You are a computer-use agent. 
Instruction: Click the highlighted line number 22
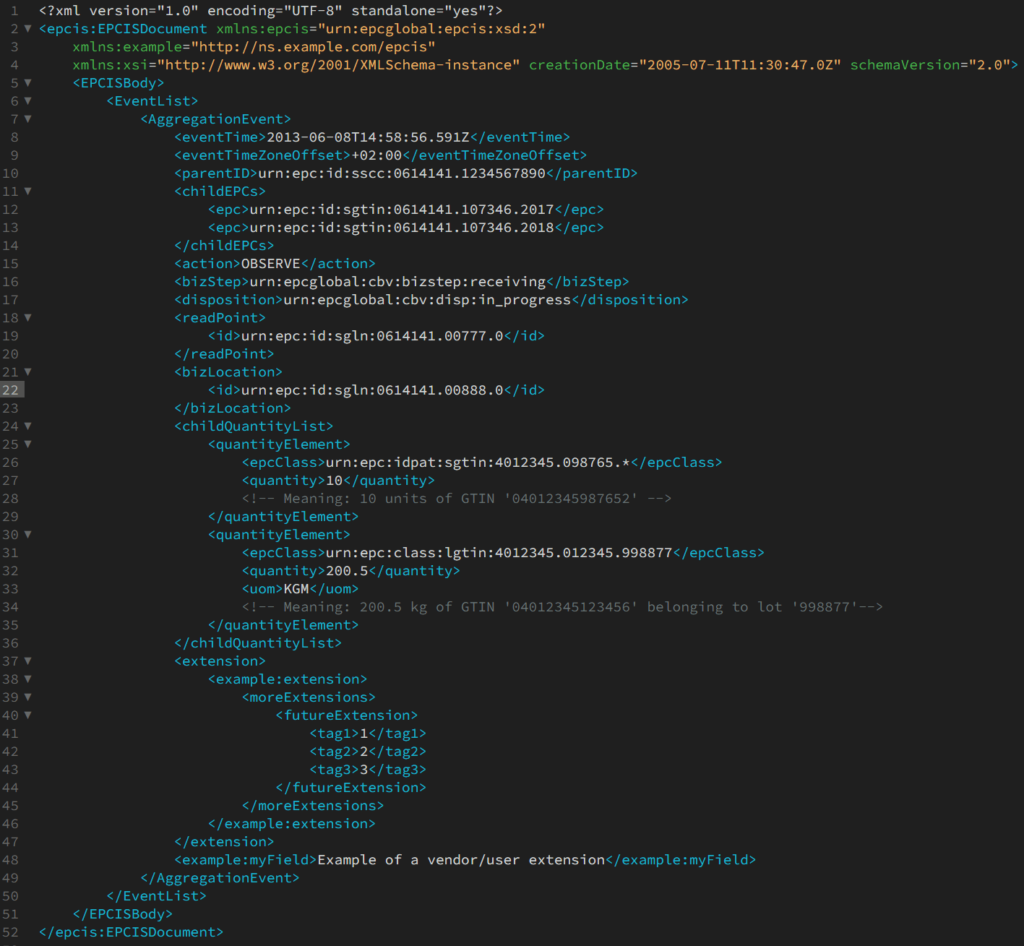click(12, 390)
